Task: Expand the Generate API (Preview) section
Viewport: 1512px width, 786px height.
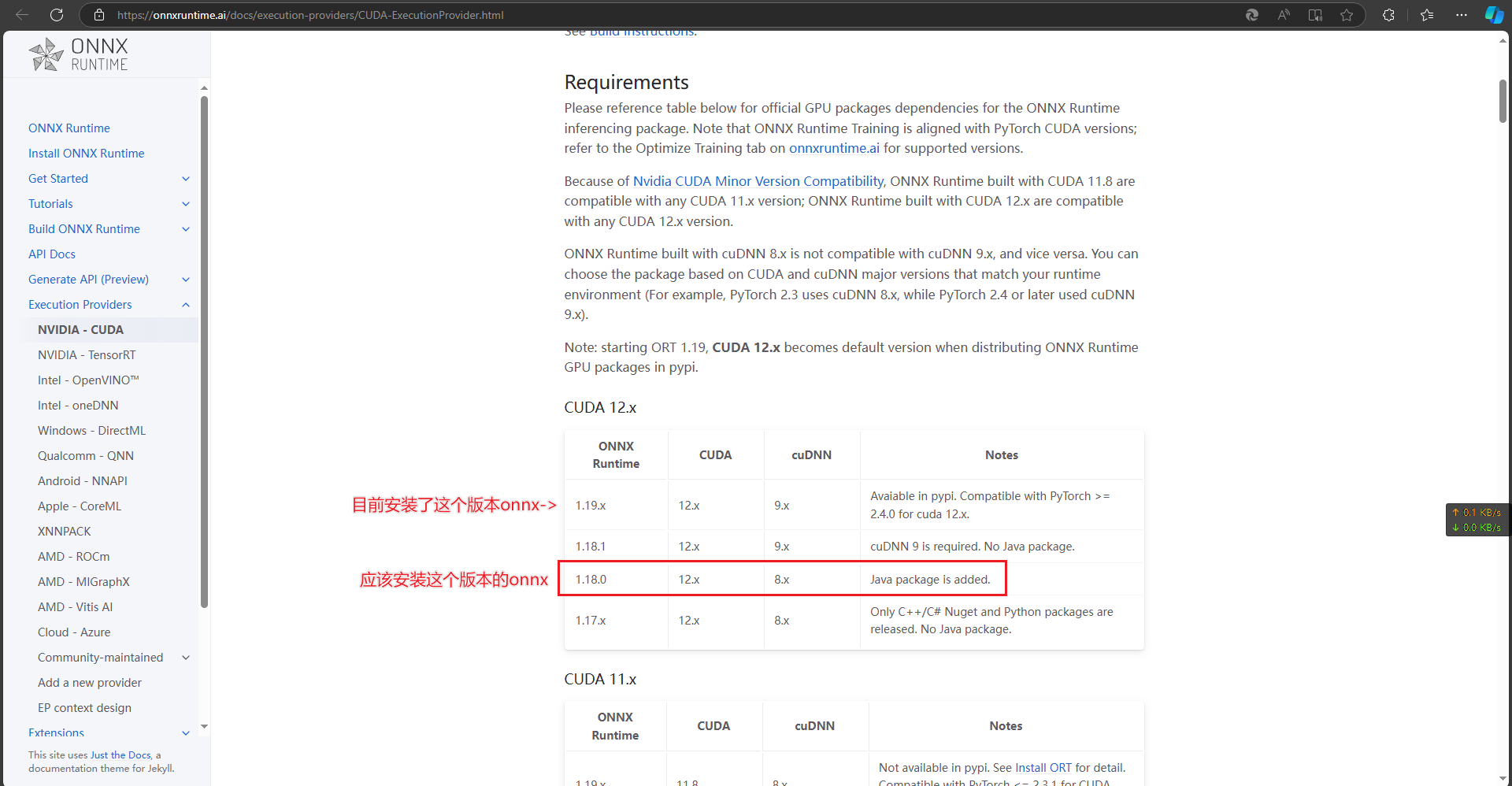Action: (186, 280)
